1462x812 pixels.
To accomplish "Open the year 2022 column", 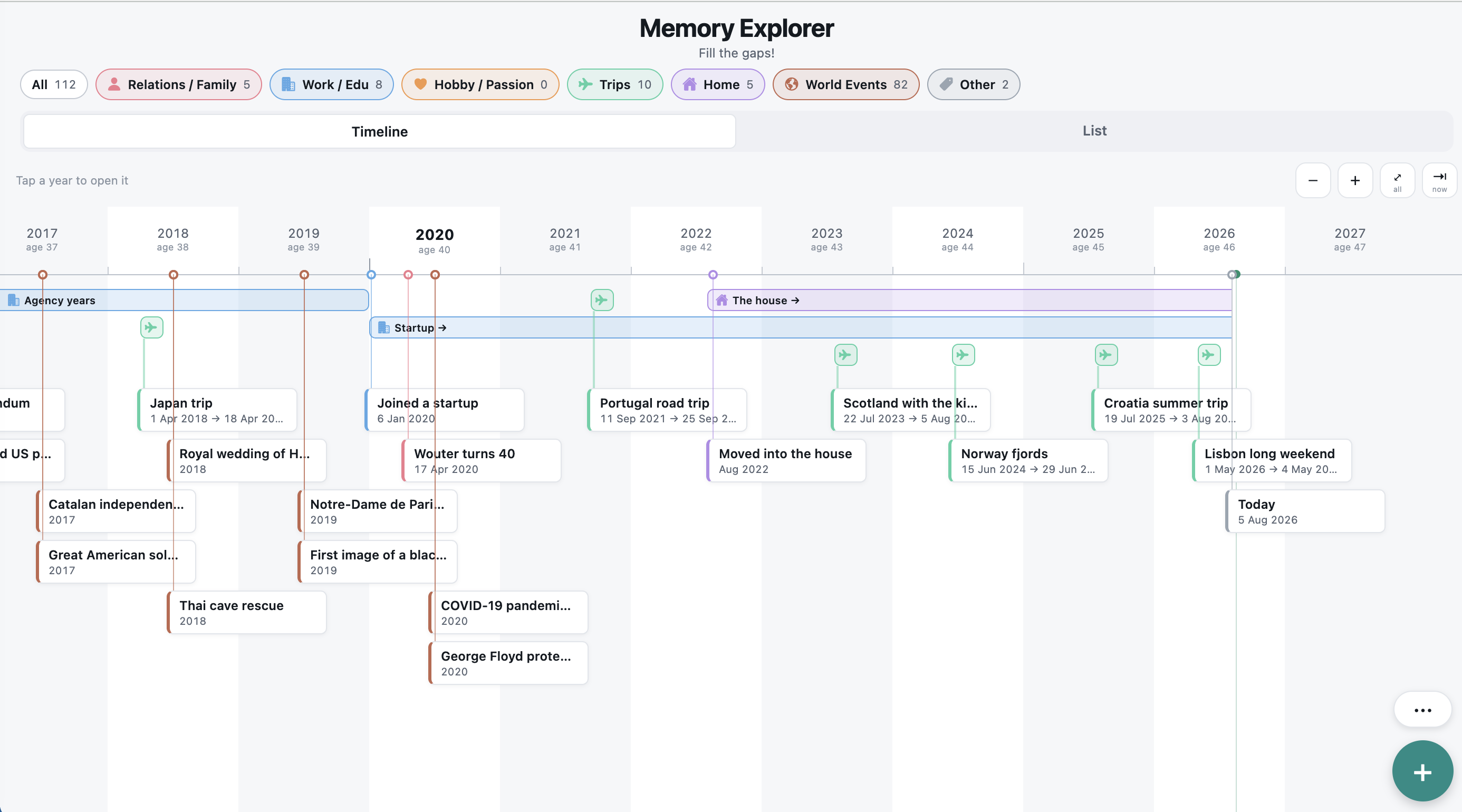I will [696, 239].
